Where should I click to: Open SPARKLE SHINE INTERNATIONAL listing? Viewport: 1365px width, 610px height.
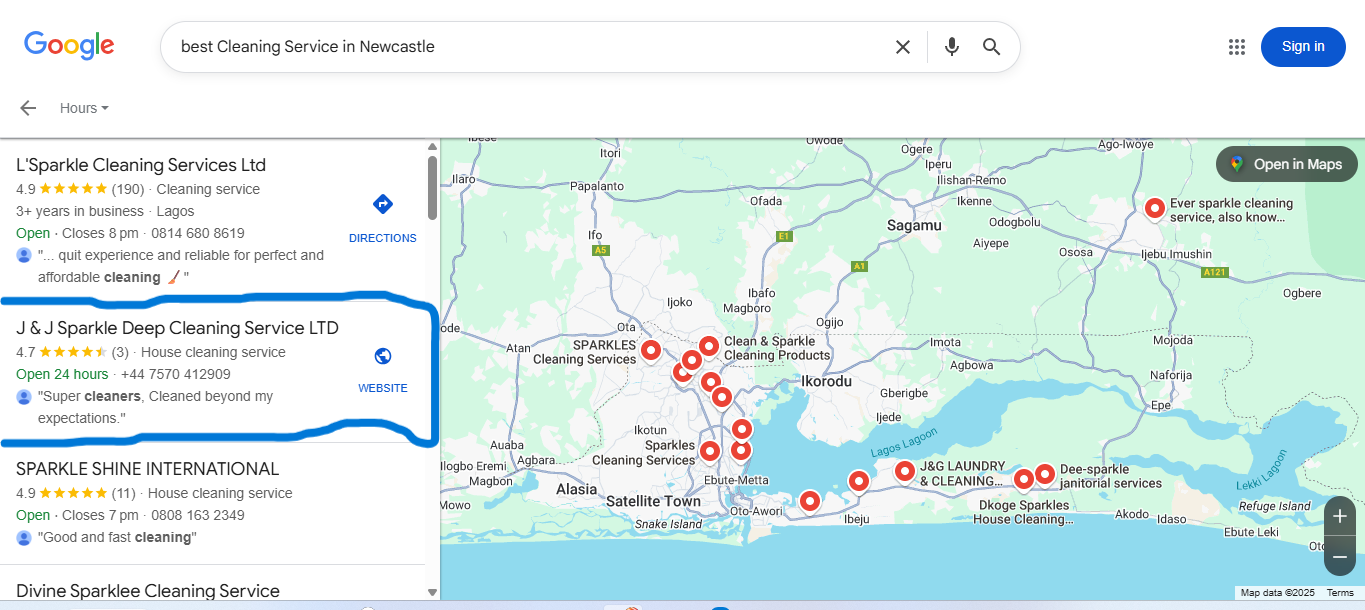(x=147, y=469)
